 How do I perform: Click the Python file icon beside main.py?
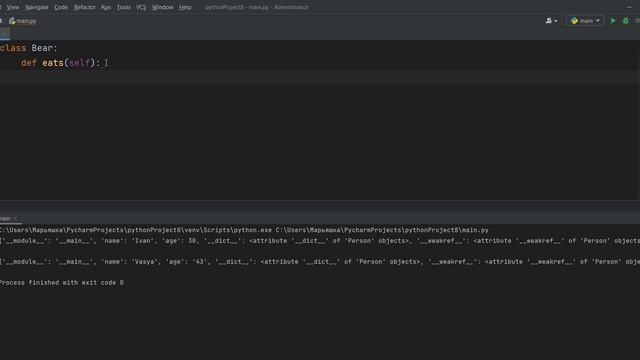point(12,21)
